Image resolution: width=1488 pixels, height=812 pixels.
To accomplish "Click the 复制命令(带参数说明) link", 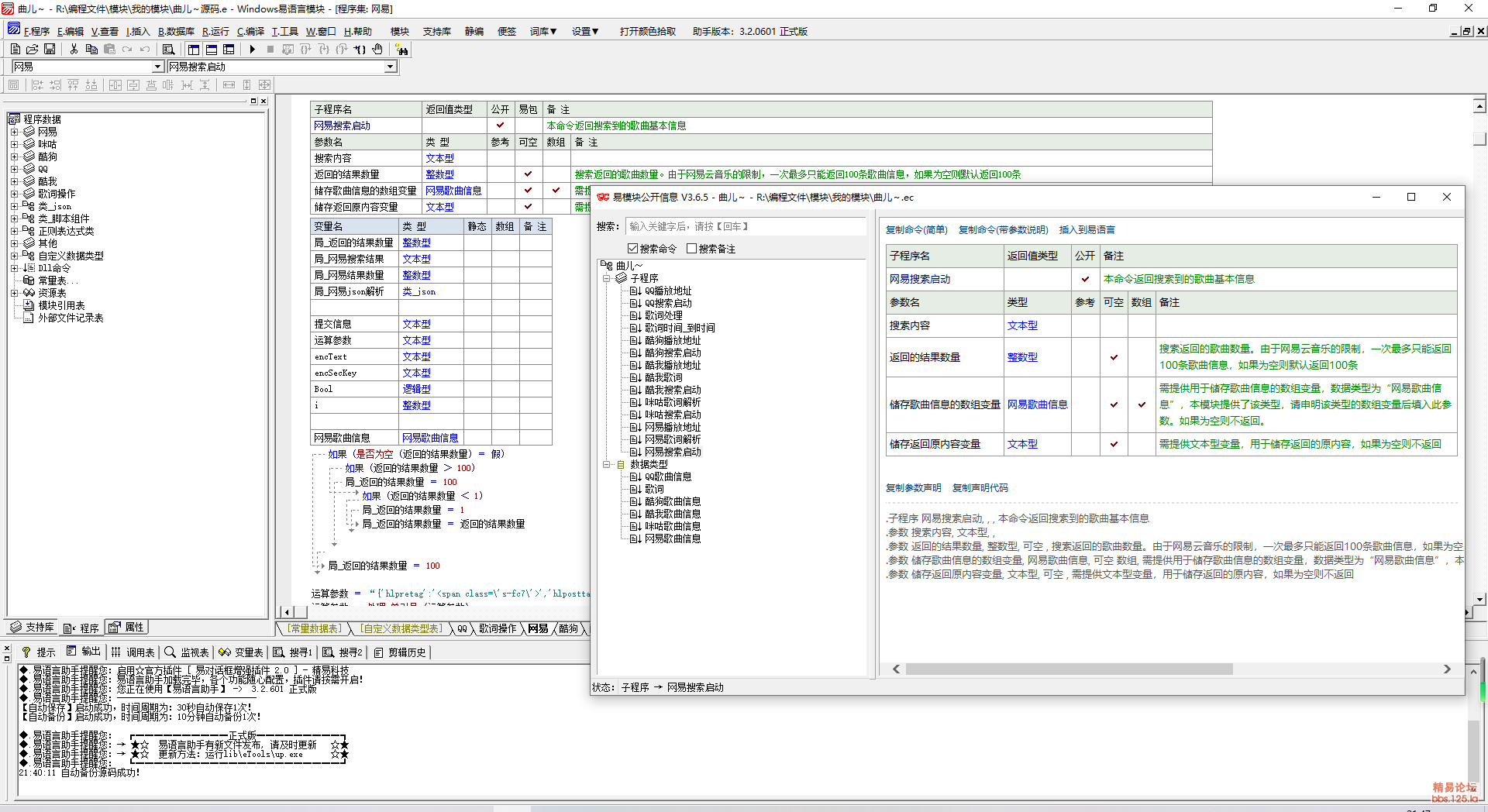I will point(1003,229).
